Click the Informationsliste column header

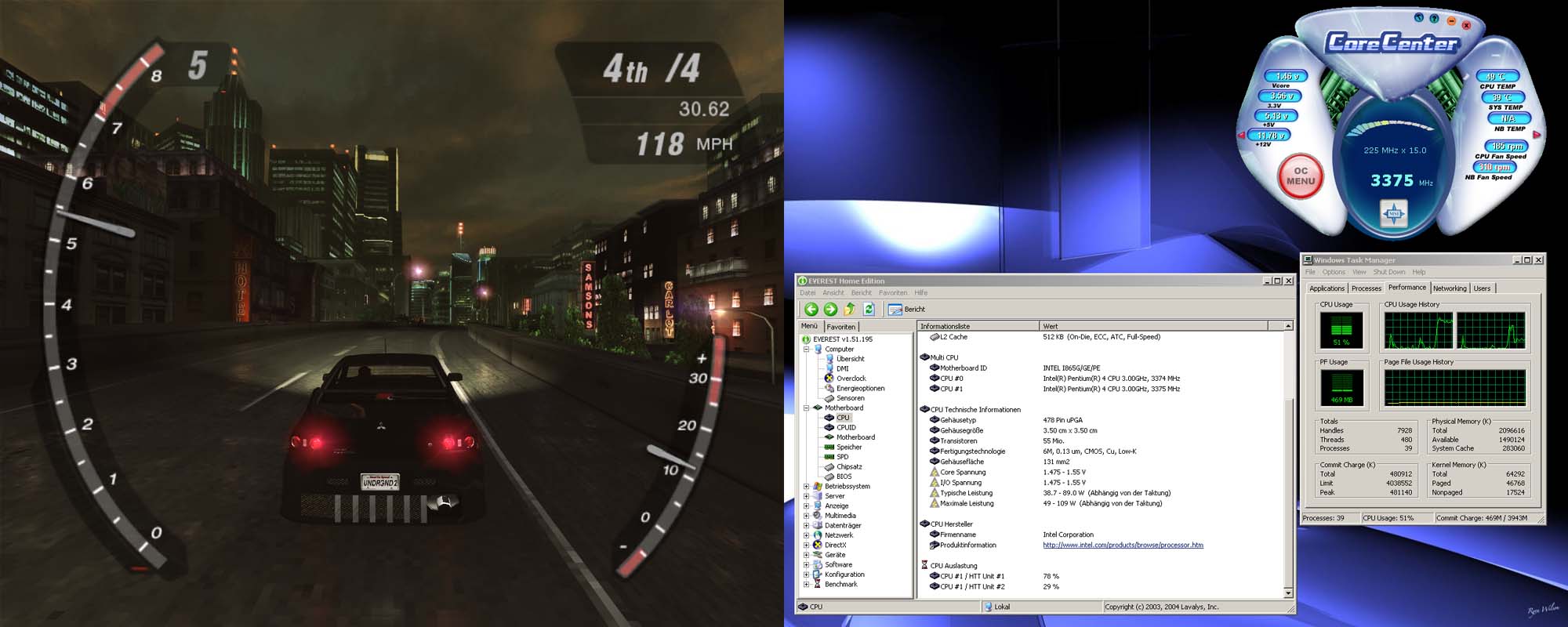click(x=978, y=326)
